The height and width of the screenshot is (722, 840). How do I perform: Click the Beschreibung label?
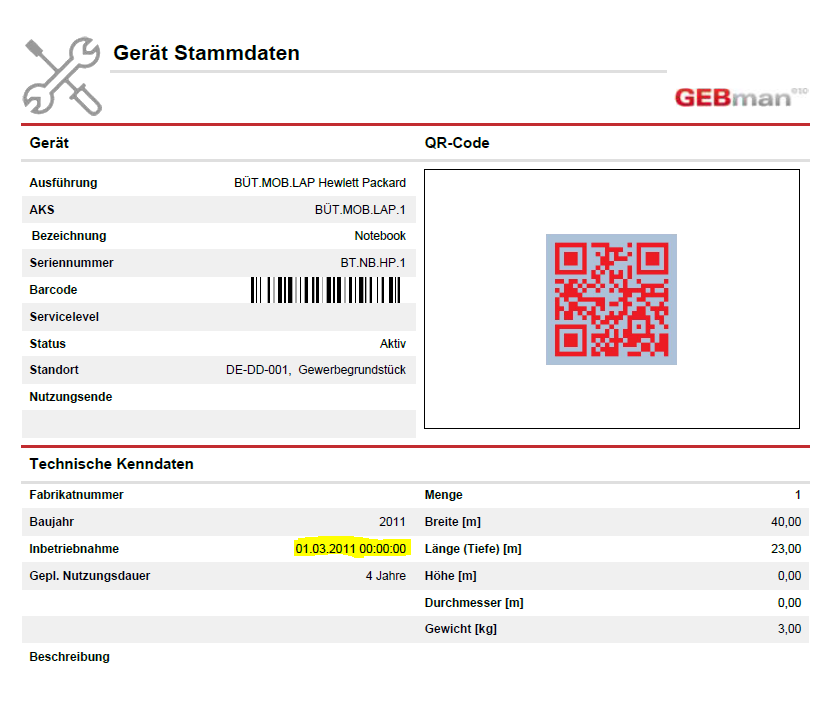tap(70, 657)
